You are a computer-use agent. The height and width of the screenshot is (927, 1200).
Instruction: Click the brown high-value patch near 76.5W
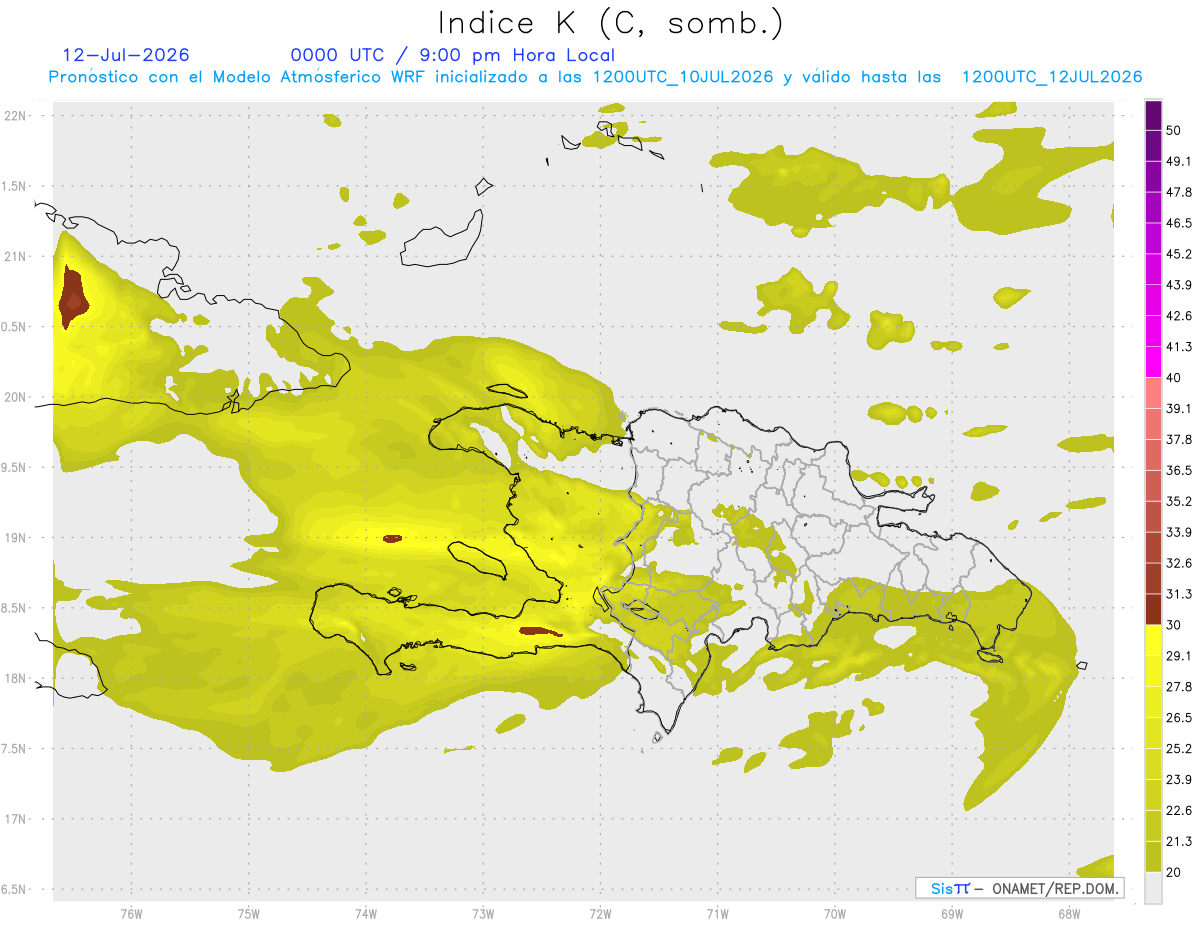[x=73, y=297]
